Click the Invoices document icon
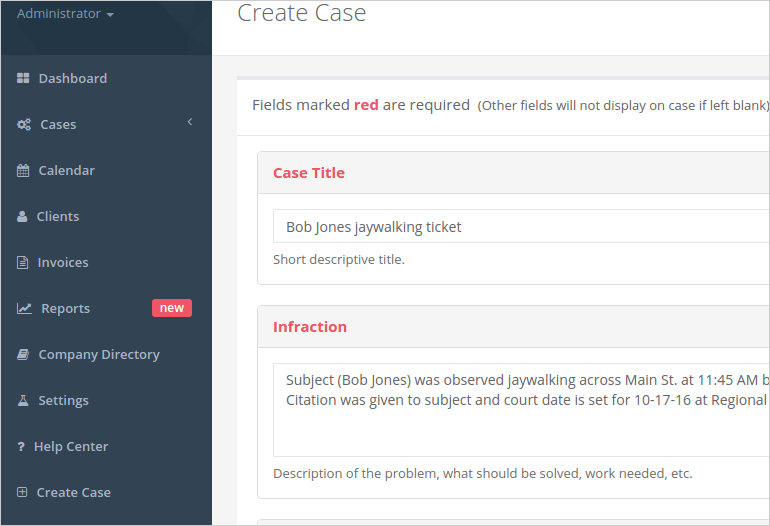 click(x=23, y=263)
